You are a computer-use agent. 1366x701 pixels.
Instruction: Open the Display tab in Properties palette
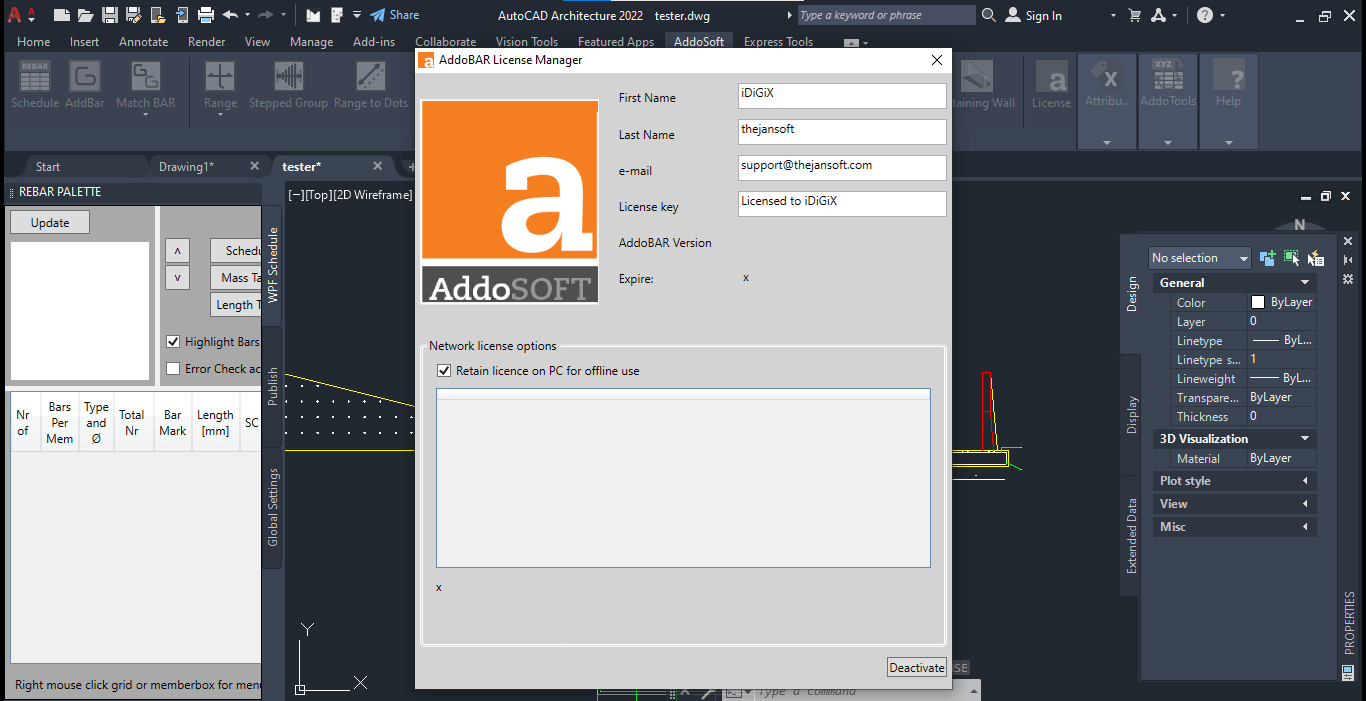tap(1132, 416)
